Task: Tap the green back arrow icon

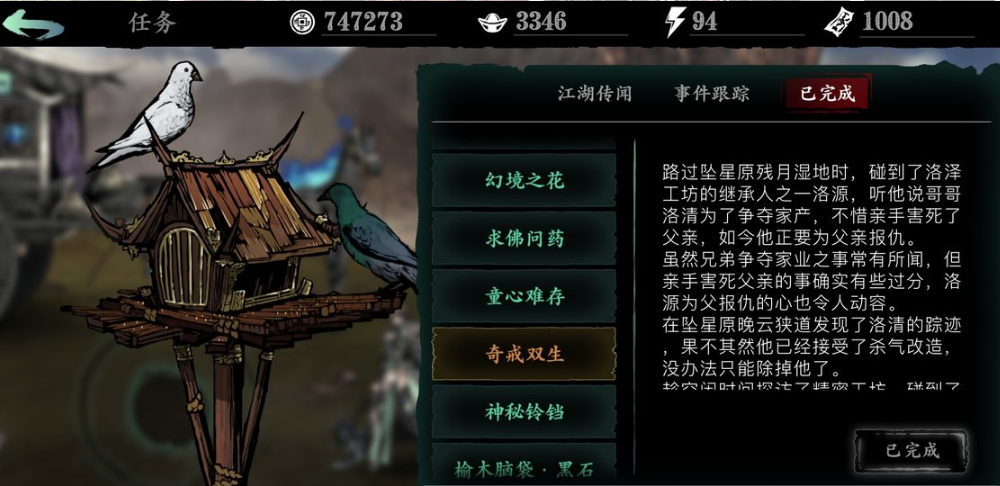Action: [33, 25]
